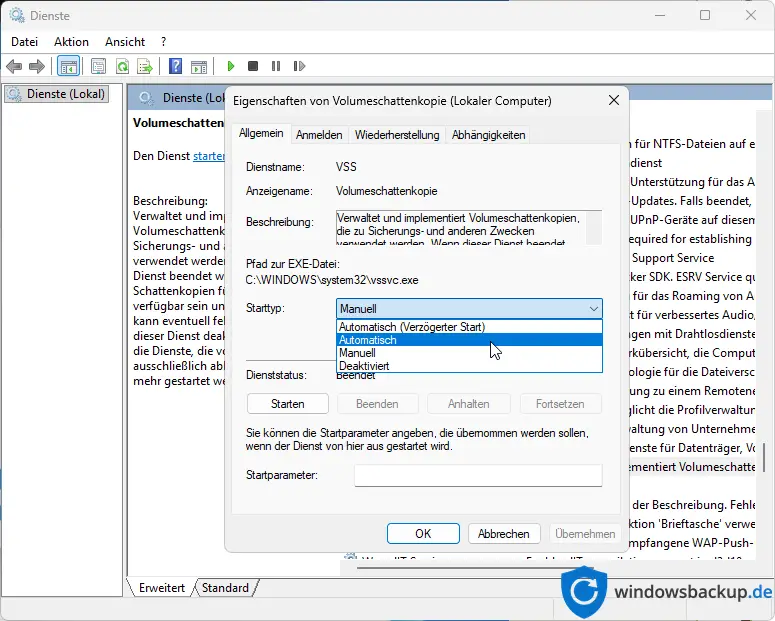Open the Aktion menu
Screen dimensions: 775x621
pos(71,42)
